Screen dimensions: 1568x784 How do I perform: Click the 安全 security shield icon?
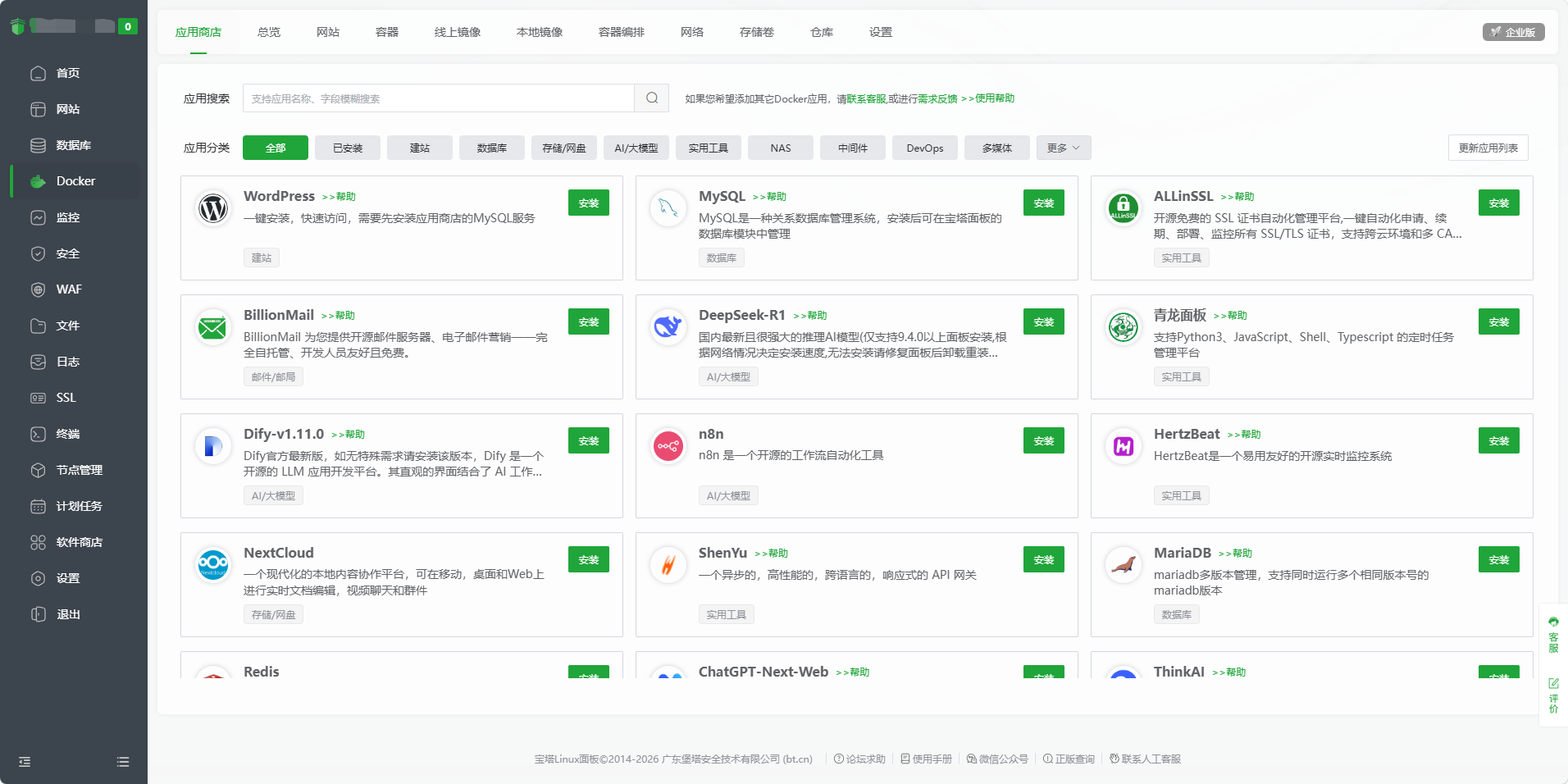[38, 253]
